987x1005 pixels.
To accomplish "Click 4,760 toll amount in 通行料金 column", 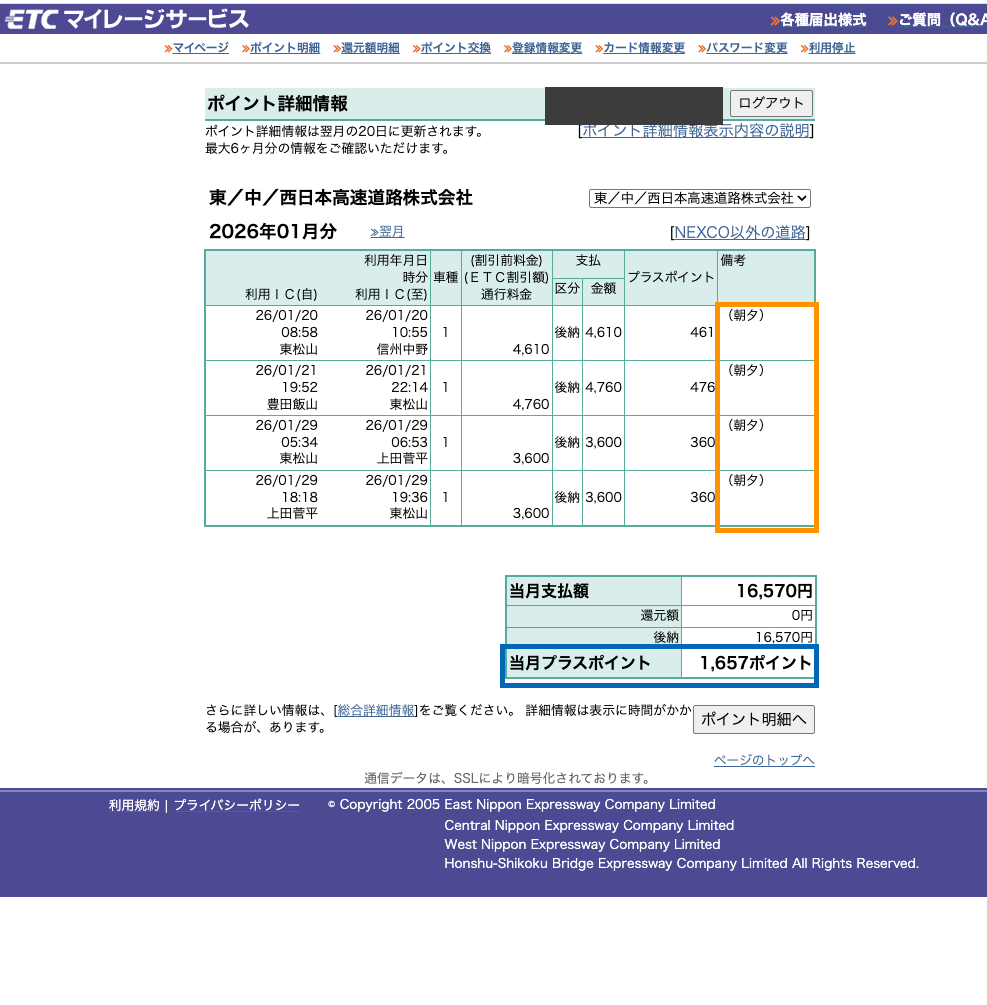I will pyautogui.click(x=531, y=404).
